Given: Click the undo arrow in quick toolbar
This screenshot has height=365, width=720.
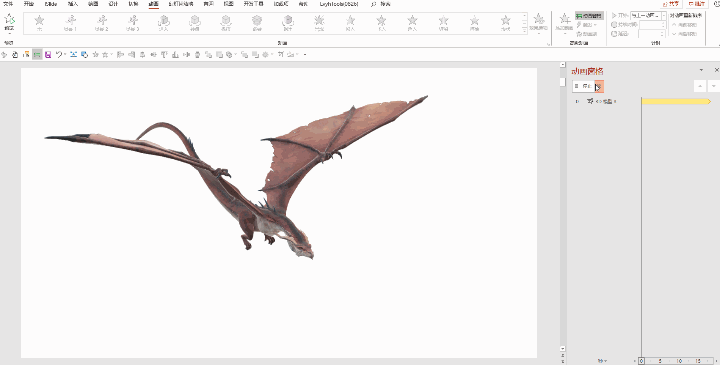Looking at the screenshot, I should click(59, 55).
